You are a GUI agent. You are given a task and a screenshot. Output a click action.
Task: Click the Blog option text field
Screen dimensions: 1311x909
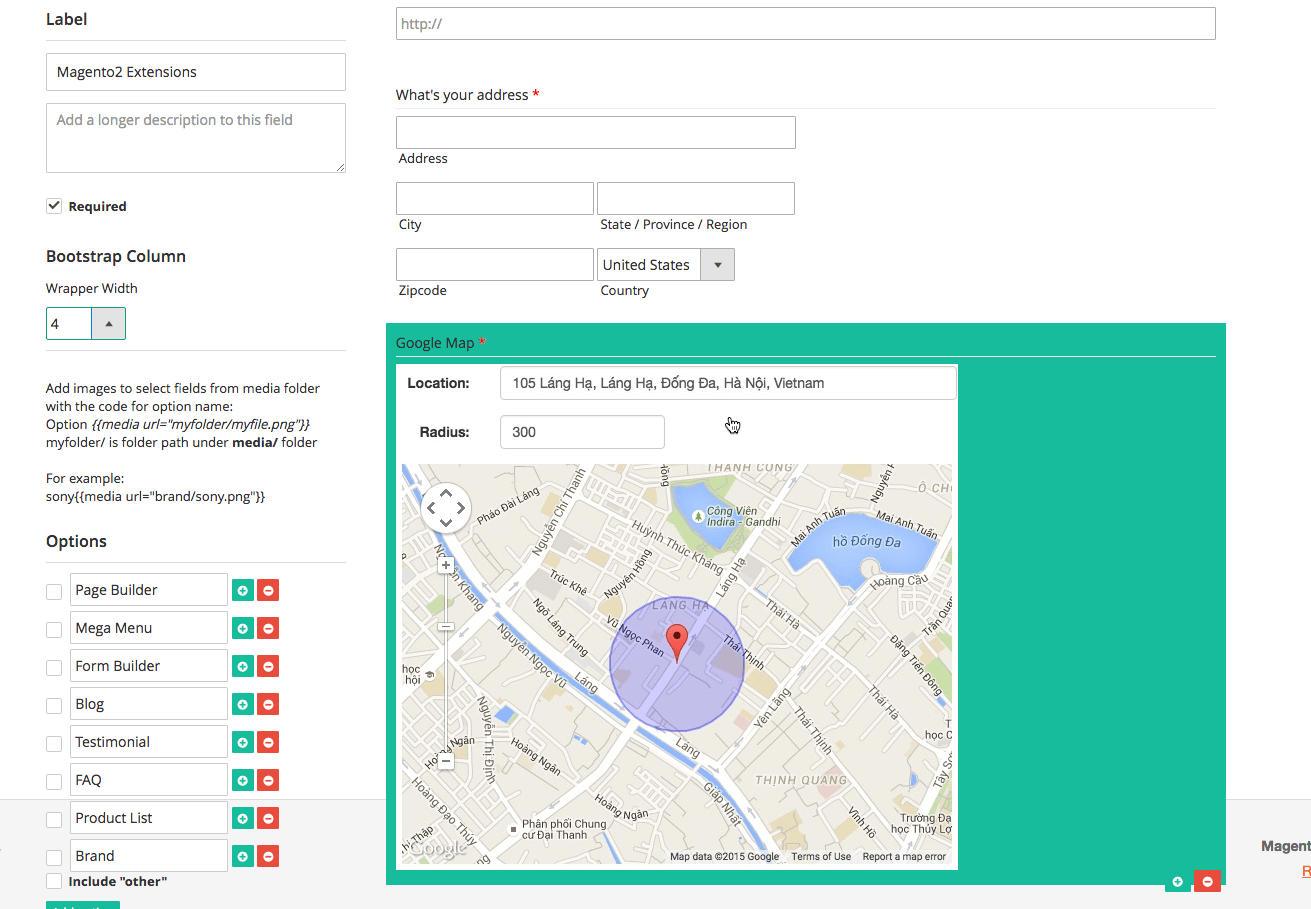pos(149,704)
